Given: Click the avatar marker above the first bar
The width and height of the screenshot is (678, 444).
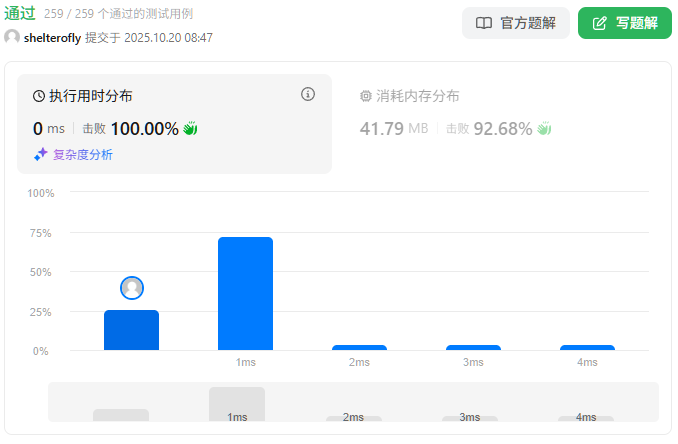Looking at the screenshot, I should (x=132, y=288).
